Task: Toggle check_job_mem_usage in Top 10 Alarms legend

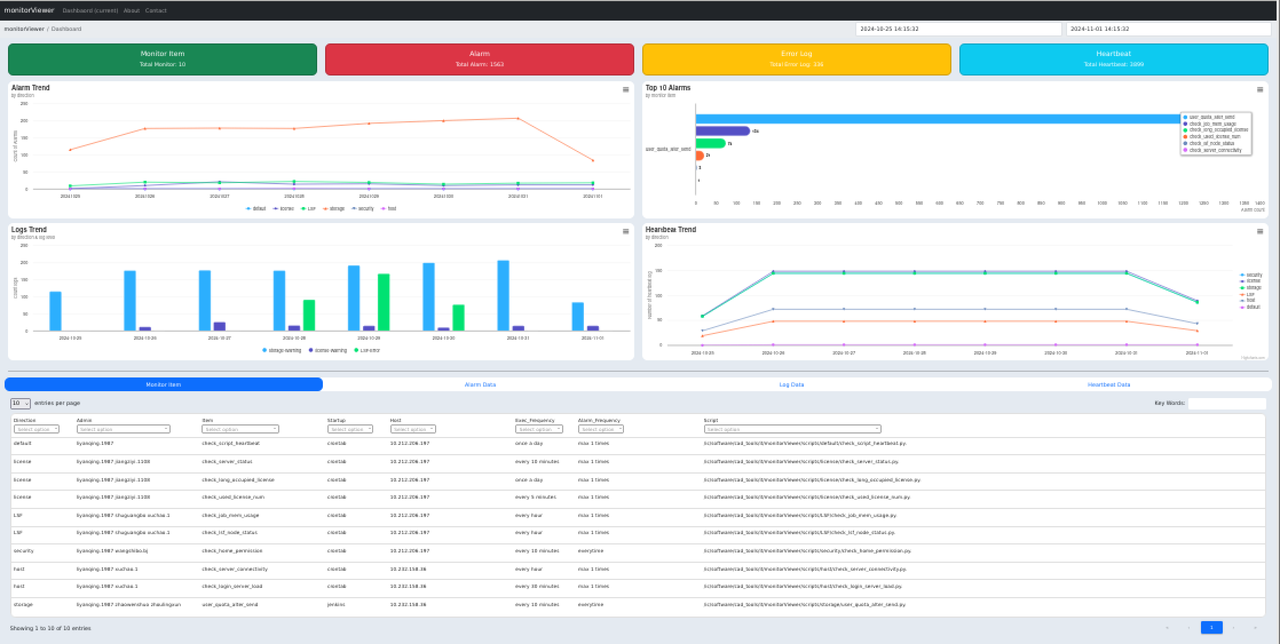Action: click(x=1208, y=124)
